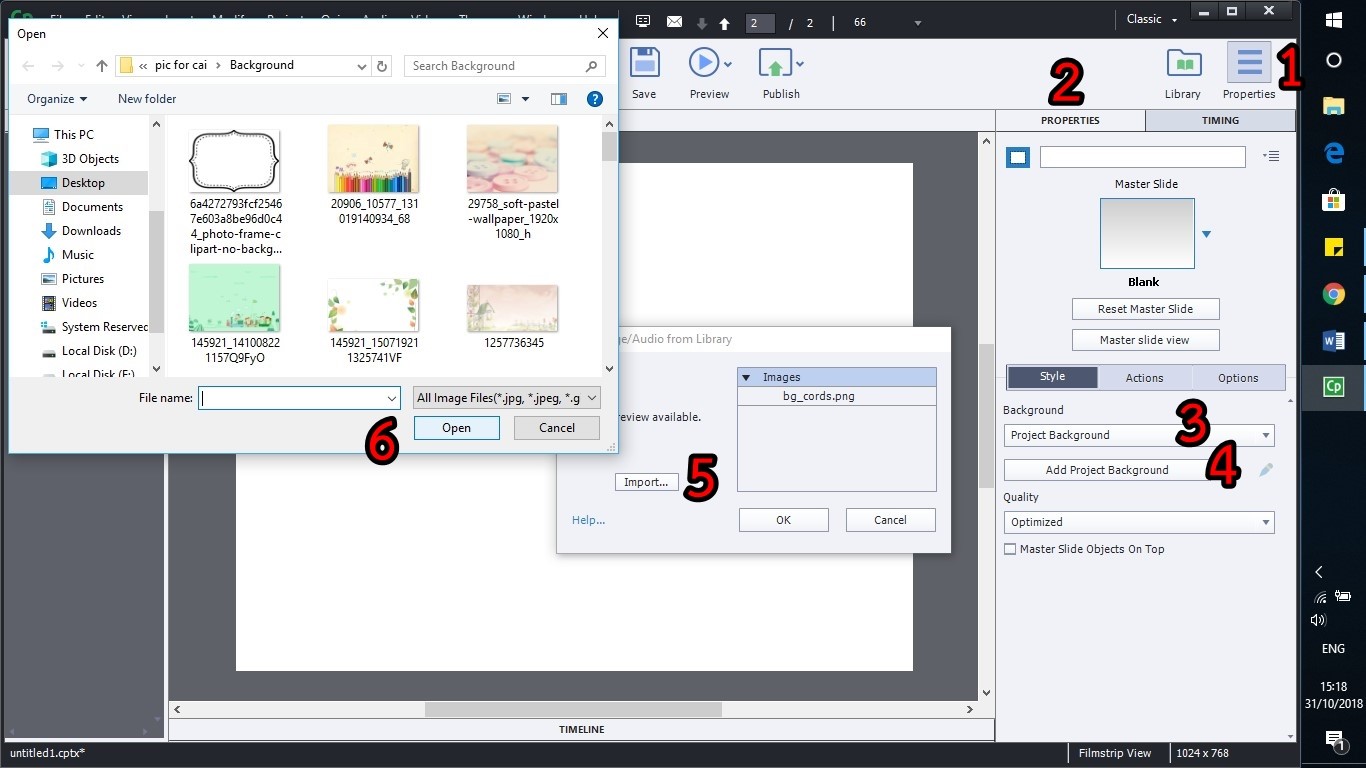Open the Classic workspace dropdown
1366x768 pixels.
pos(1152,19)
